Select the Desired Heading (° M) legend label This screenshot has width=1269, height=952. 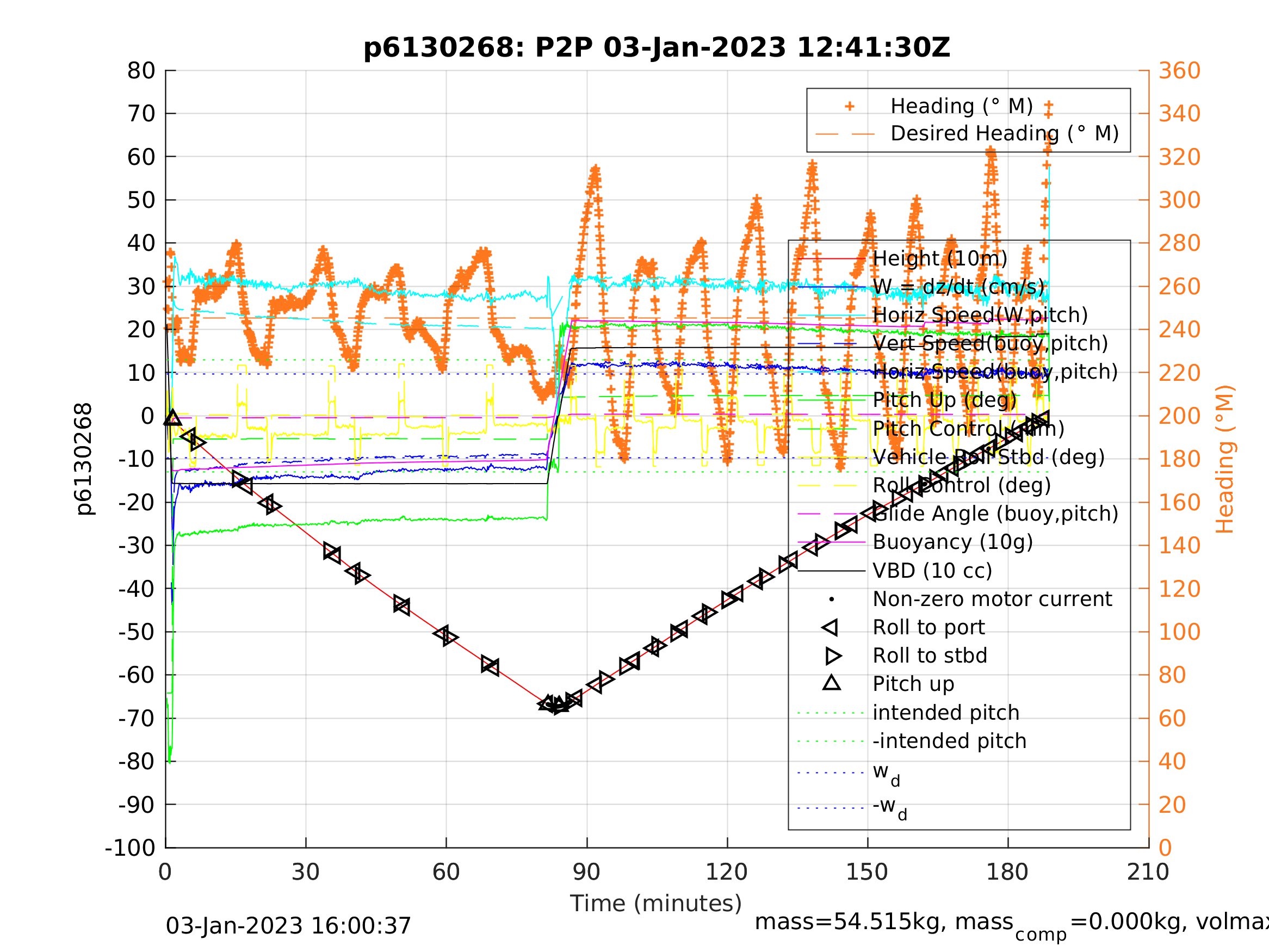coord(1005,134)
